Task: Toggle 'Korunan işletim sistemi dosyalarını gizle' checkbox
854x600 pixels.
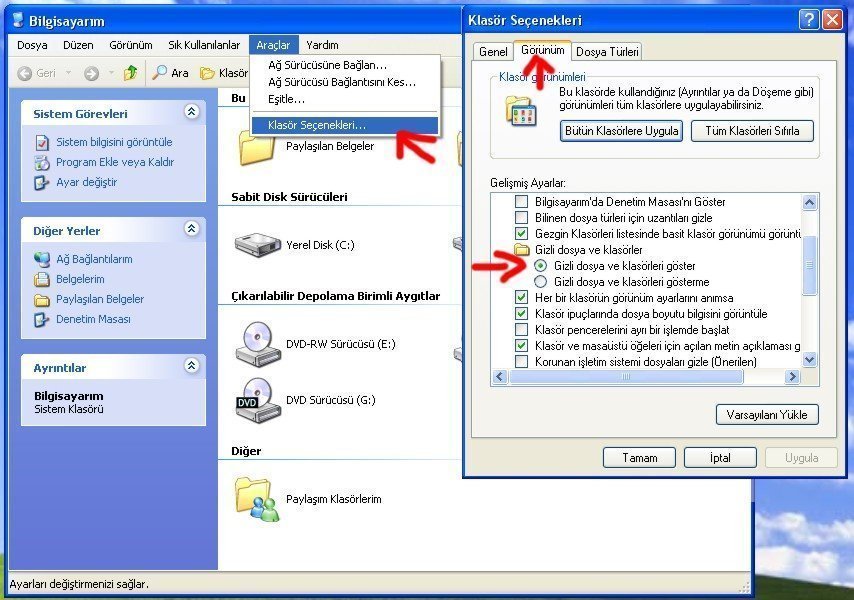Action: [x=521, y=362]
